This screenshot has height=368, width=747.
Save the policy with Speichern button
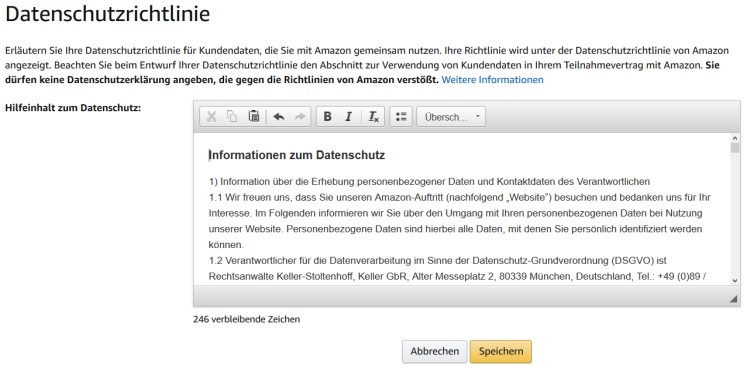[501, 351]
